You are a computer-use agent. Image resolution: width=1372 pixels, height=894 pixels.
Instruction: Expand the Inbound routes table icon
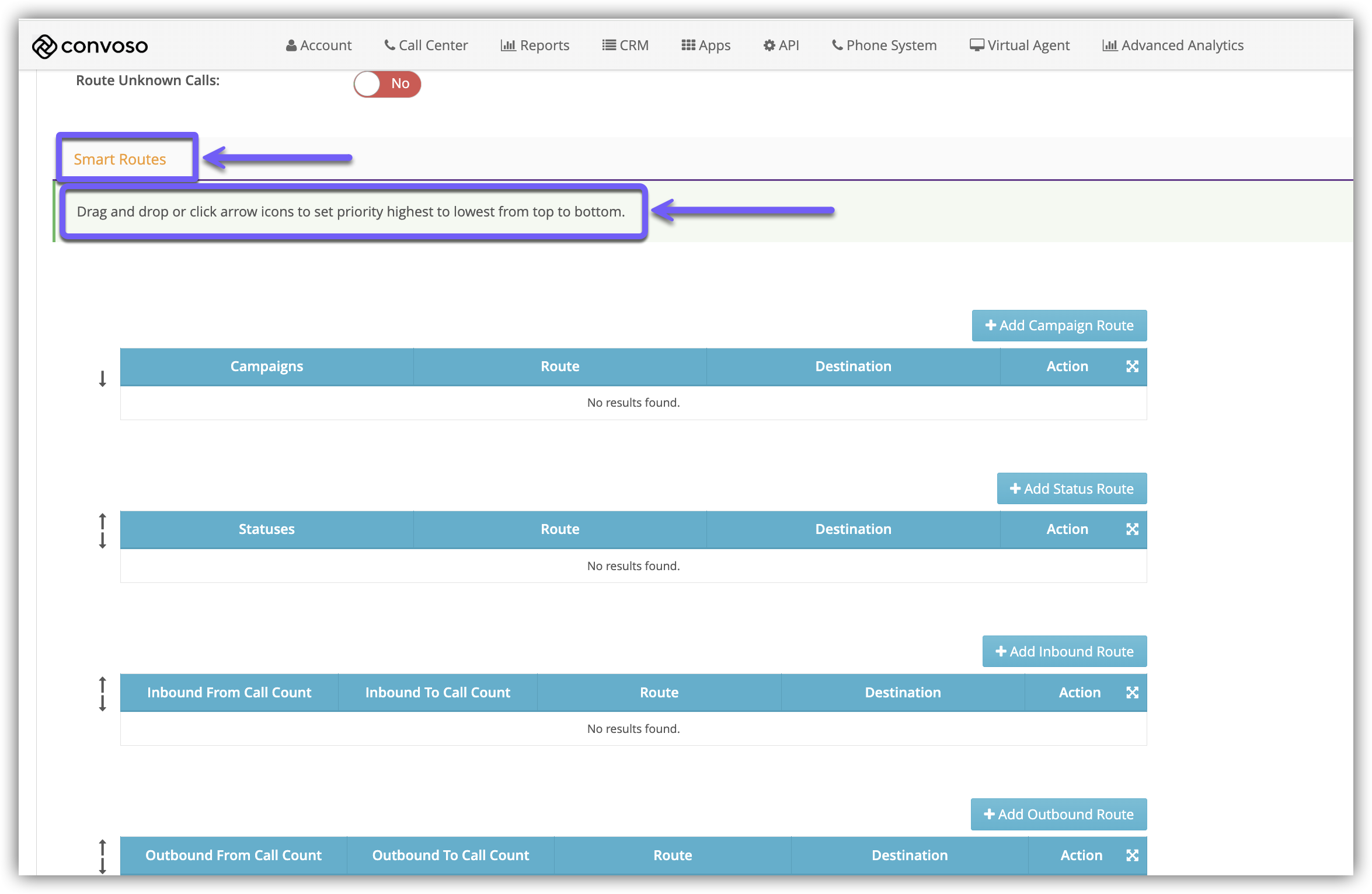[1132, 693]
